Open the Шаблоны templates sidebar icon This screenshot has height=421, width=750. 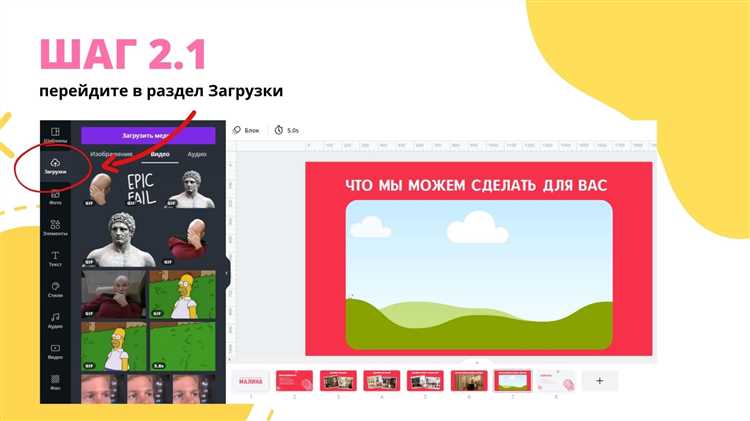(x=55, y=135)
